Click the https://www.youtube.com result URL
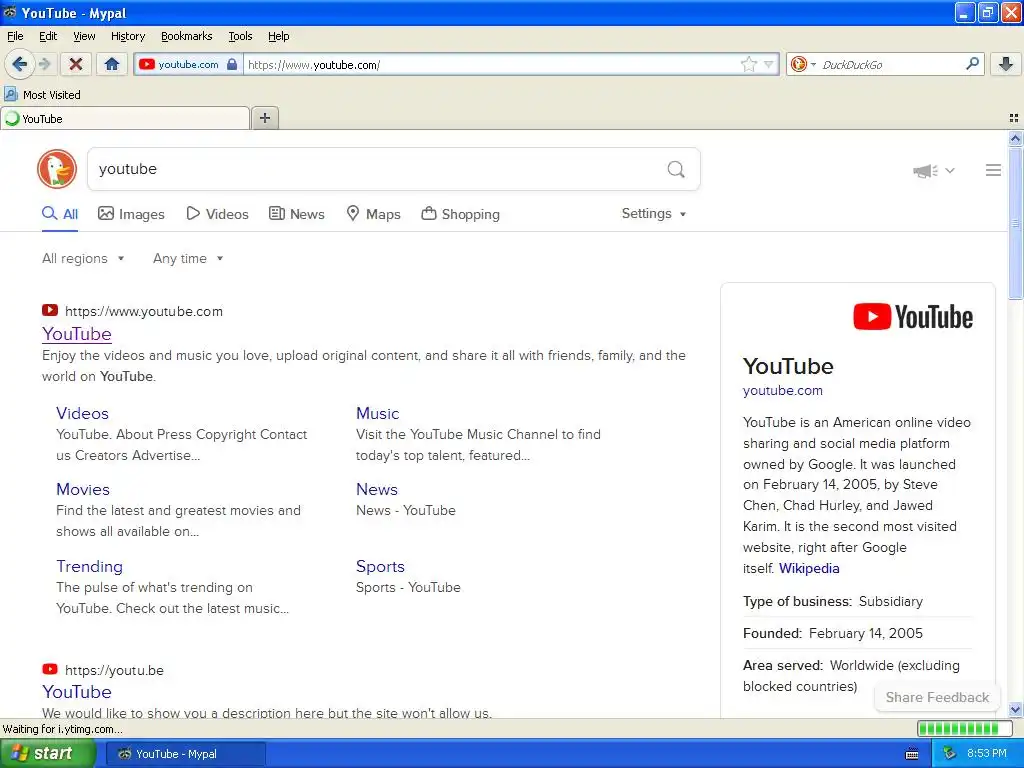1024x768 pixels. pos(144,312)
